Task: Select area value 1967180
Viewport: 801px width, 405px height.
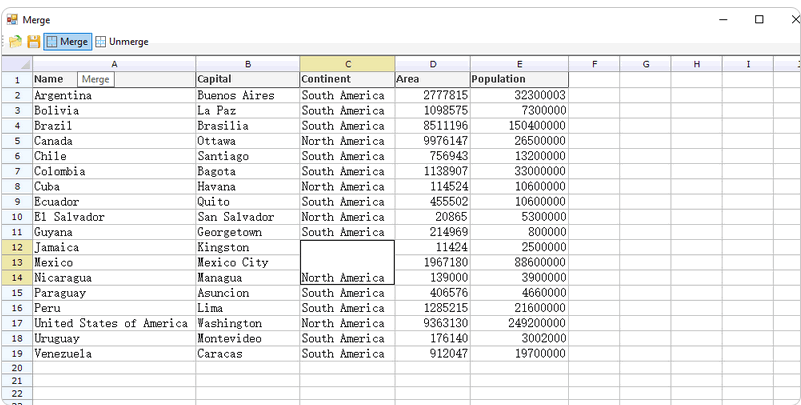Action: [x=433, y=263]
